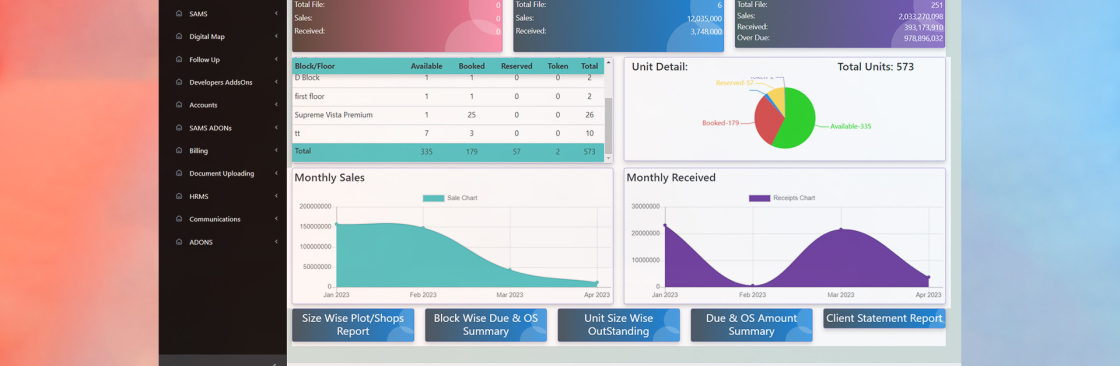The height and width of the screenshot is (366, 1120).
Task: Click the Block/Floor column header
Action: pyautogui.click(x=315, y=66)
